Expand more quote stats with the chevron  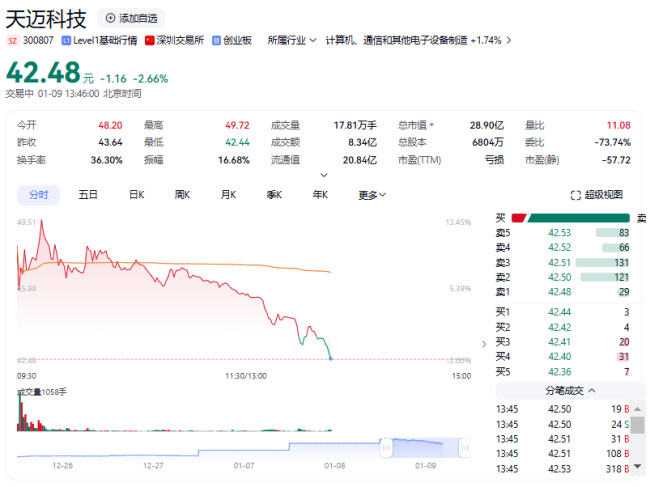pos(324,175)
